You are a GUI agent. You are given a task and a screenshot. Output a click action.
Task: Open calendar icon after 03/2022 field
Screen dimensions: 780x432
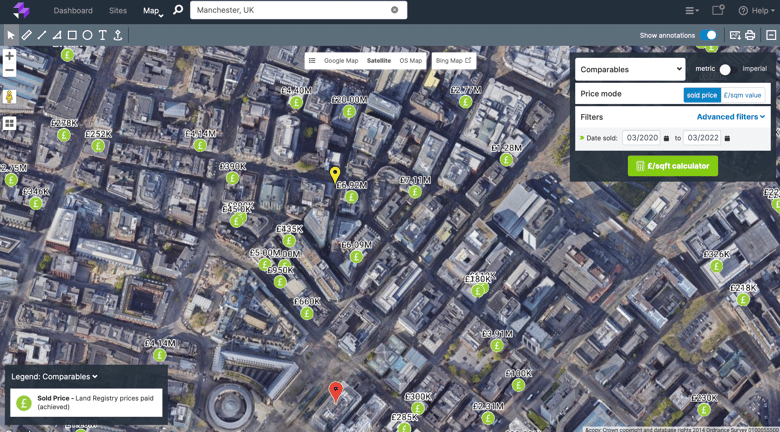point(727,138)
